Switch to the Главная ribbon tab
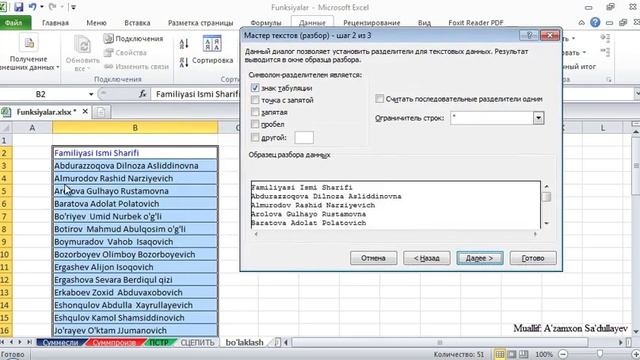The height and width of the screenshot is (360, 640). tap(55, 23)
